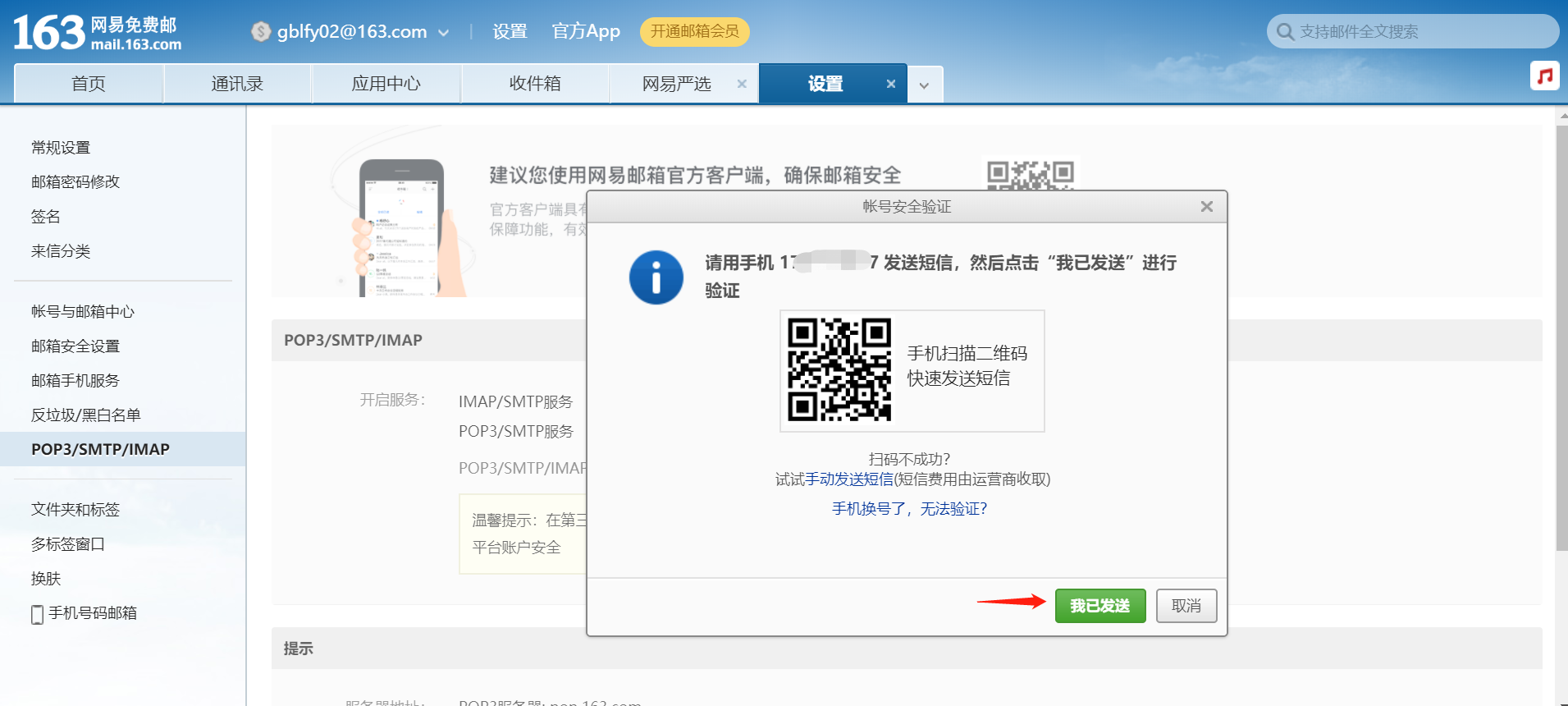Click the 提示 section heading
Viewport: 1568px width, 706px height.
[299, 649]
